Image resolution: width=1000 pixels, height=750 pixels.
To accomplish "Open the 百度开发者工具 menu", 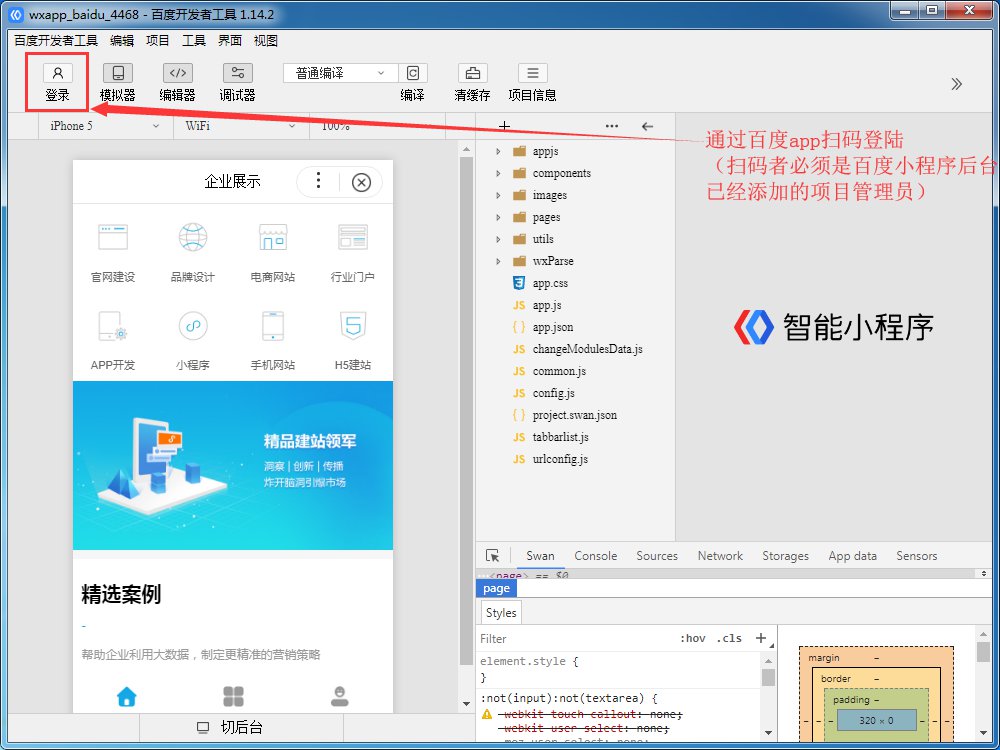I will (x=56, y=41).
